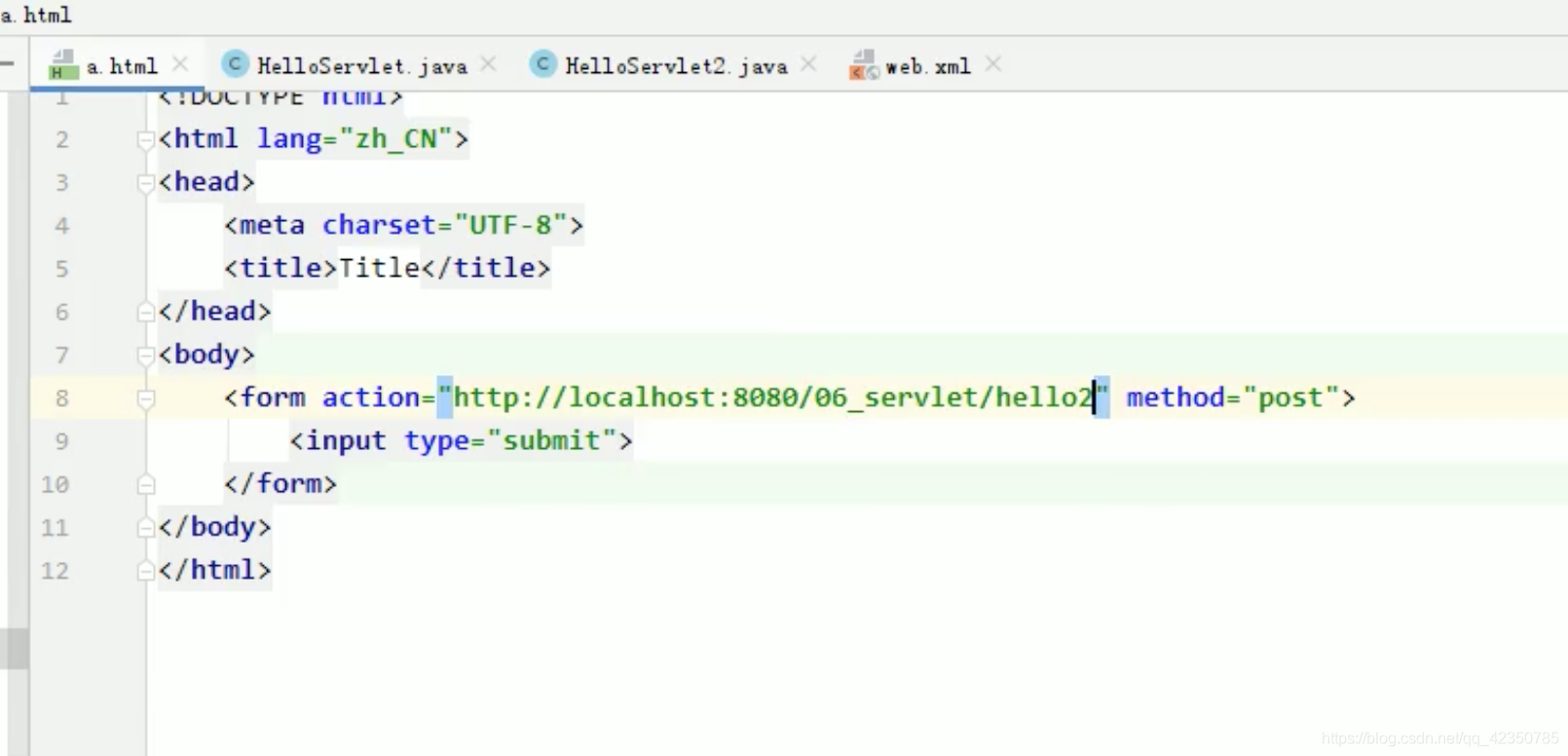
Task: Collapse the head tag fold on line 3
Action: coord(146,182)
